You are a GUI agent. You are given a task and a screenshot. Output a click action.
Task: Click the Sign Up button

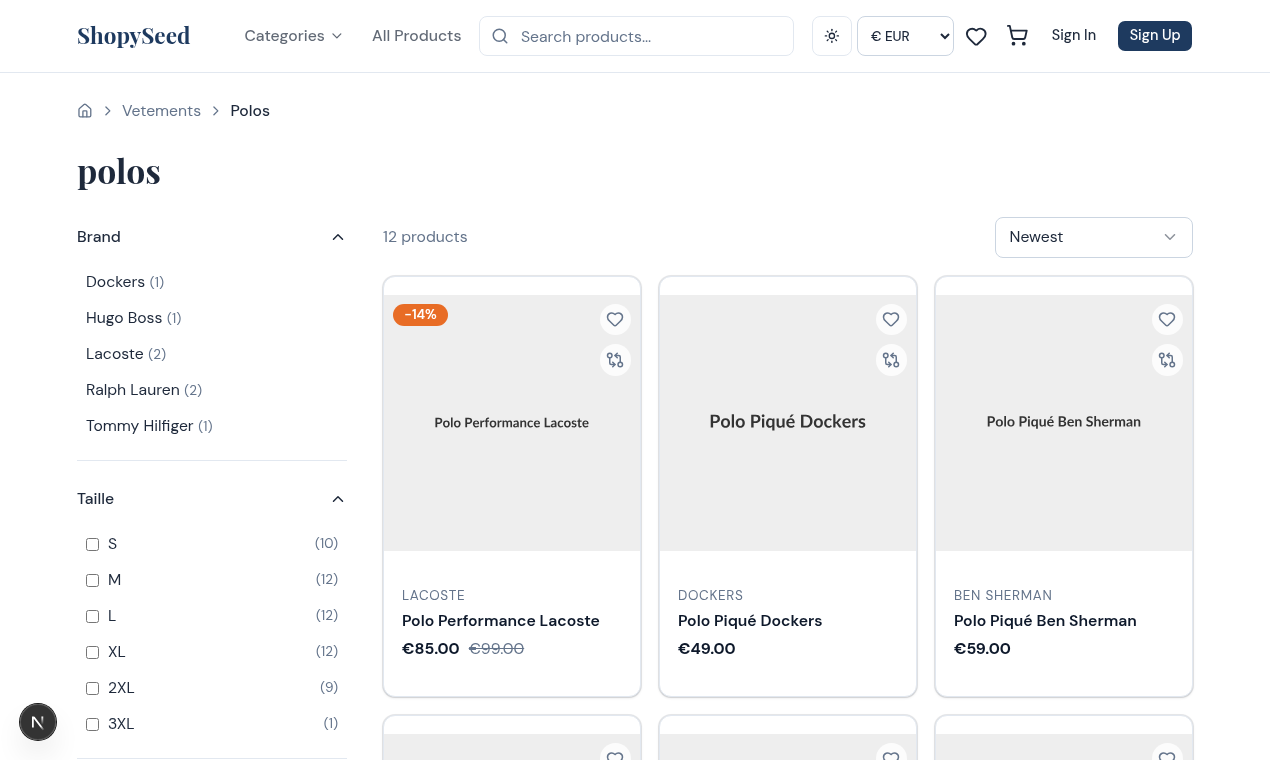(1154, 36)
